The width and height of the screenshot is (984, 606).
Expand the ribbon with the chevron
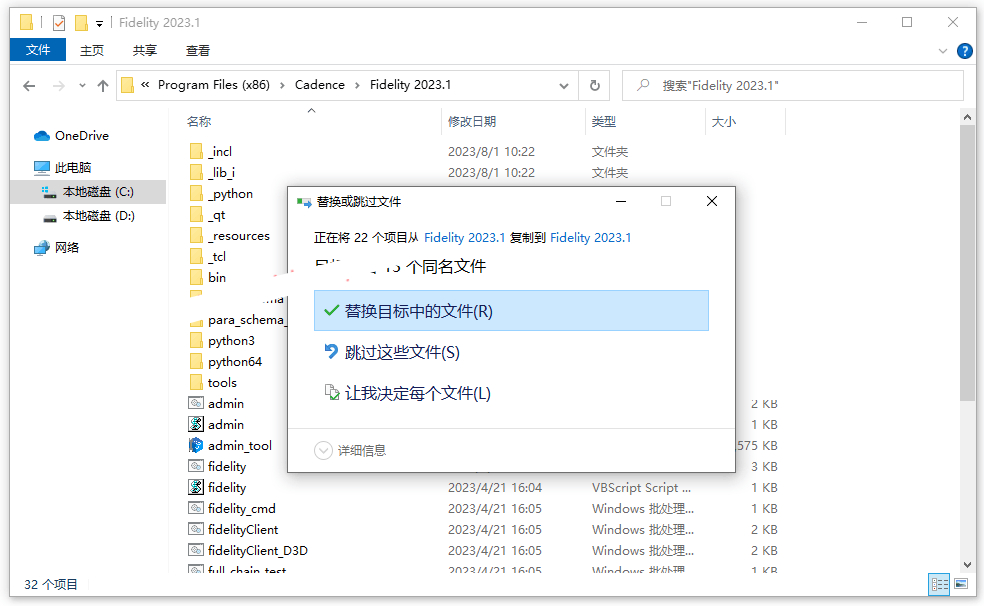943,51
